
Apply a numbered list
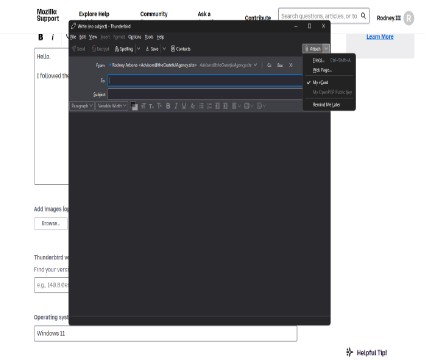coord(209,106)
